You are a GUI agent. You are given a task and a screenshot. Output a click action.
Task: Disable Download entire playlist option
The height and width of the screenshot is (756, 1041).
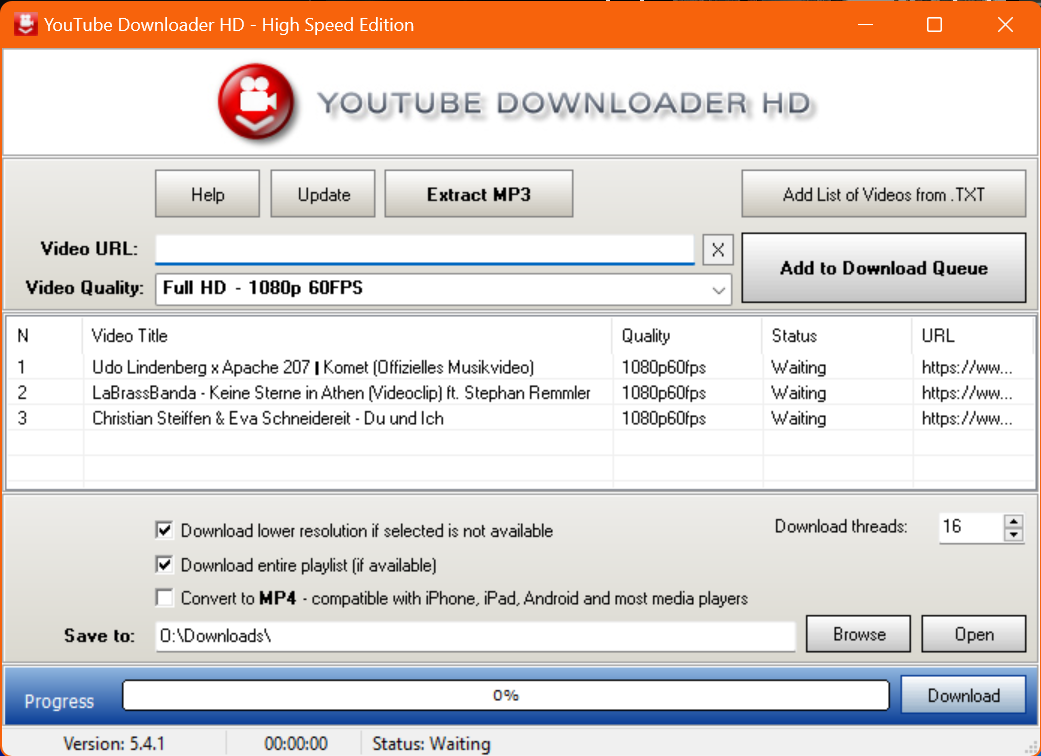pyautogui.click(x=164, y=564)
